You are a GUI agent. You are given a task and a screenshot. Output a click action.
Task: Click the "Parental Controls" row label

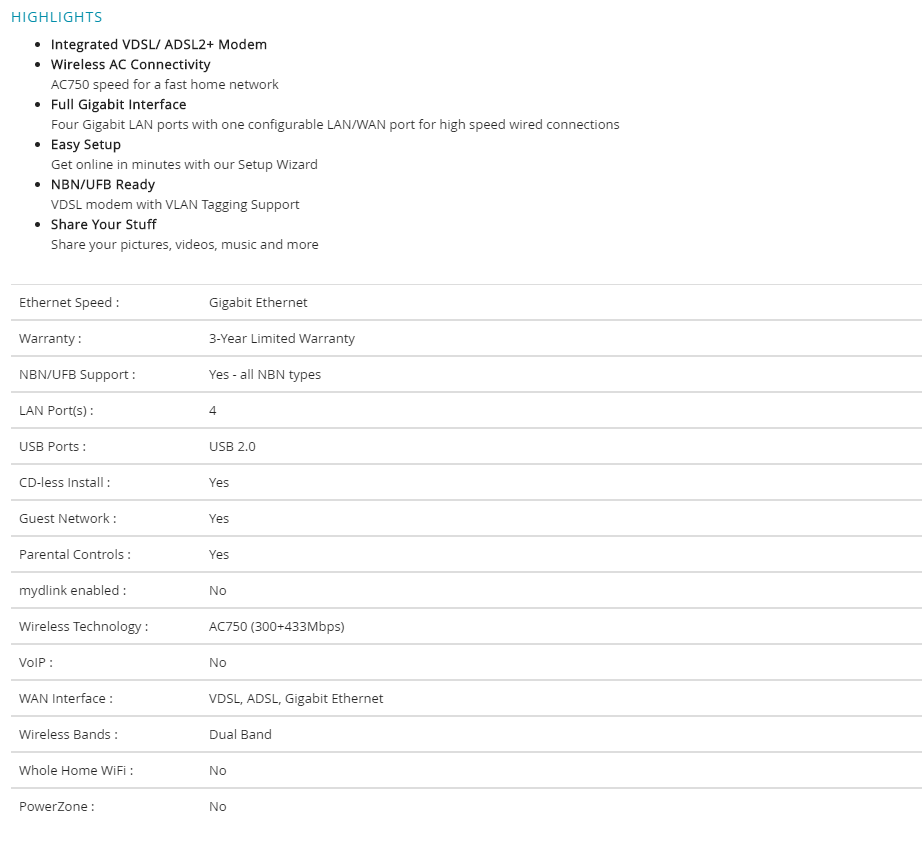point(75,554)
